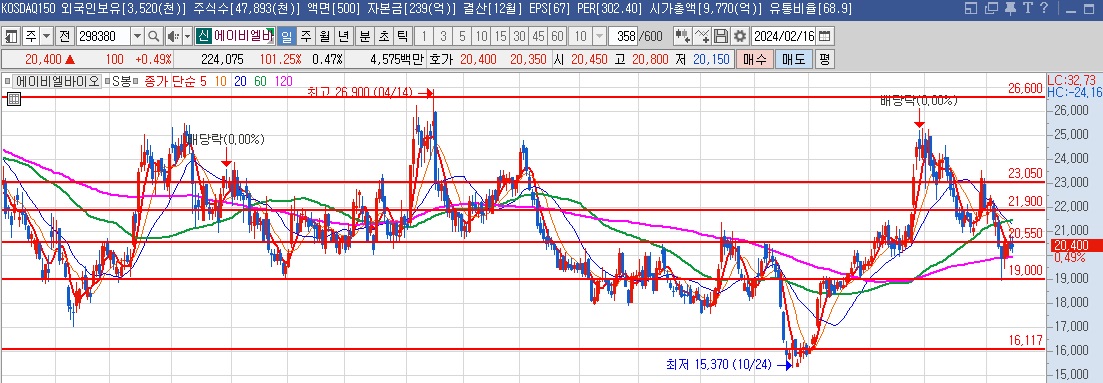
Task: Click the window layout icon in title bar
Action: pos(971,8)
